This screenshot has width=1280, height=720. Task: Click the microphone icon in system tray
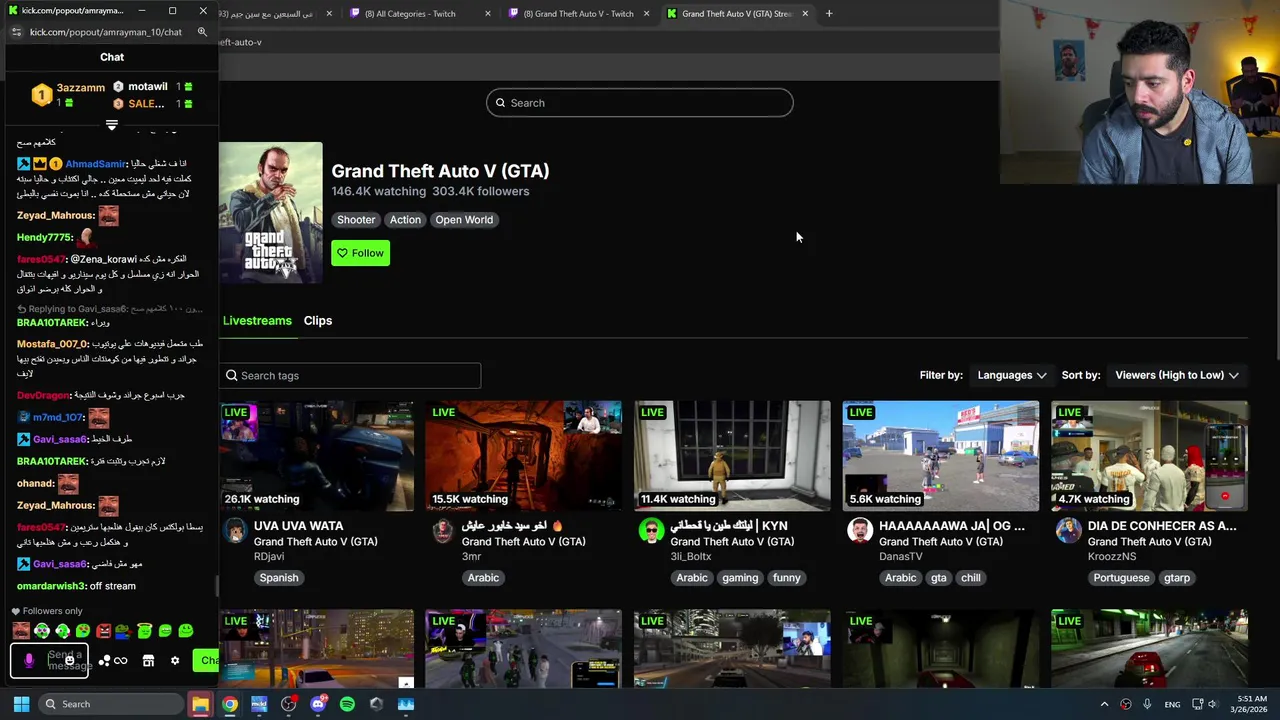tap(1147, 704)
